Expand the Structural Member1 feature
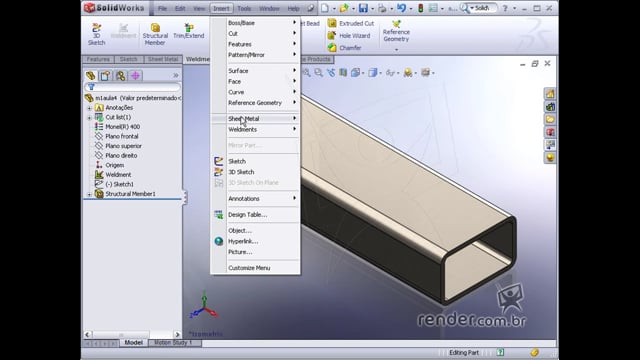Viewport: 640px width, 360px height. click(89, 195)
